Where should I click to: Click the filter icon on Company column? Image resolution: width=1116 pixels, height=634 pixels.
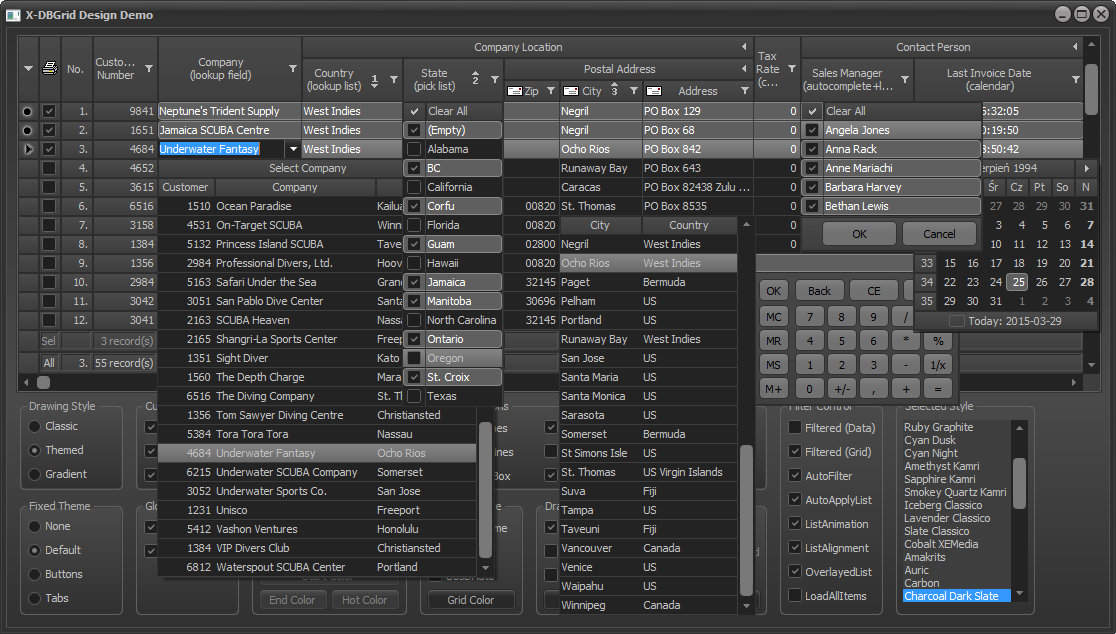[293, 69]
